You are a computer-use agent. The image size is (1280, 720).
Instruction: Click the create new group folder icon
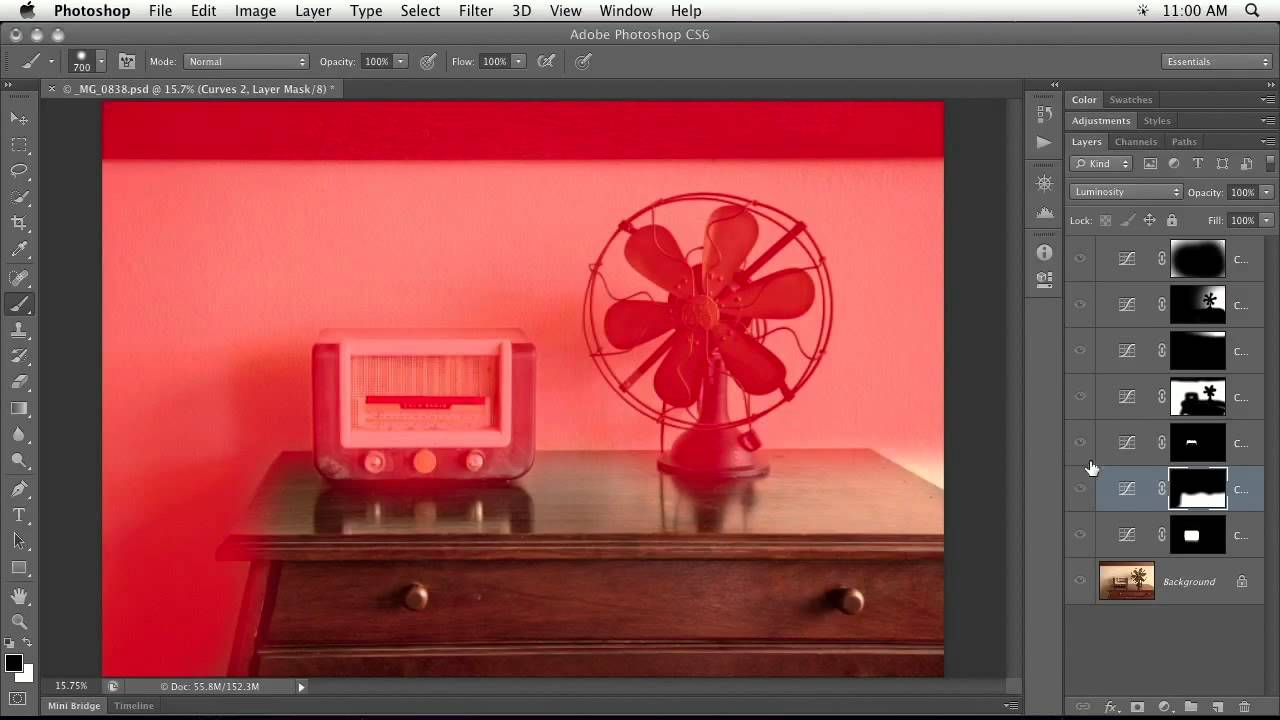pos(1191,707)
